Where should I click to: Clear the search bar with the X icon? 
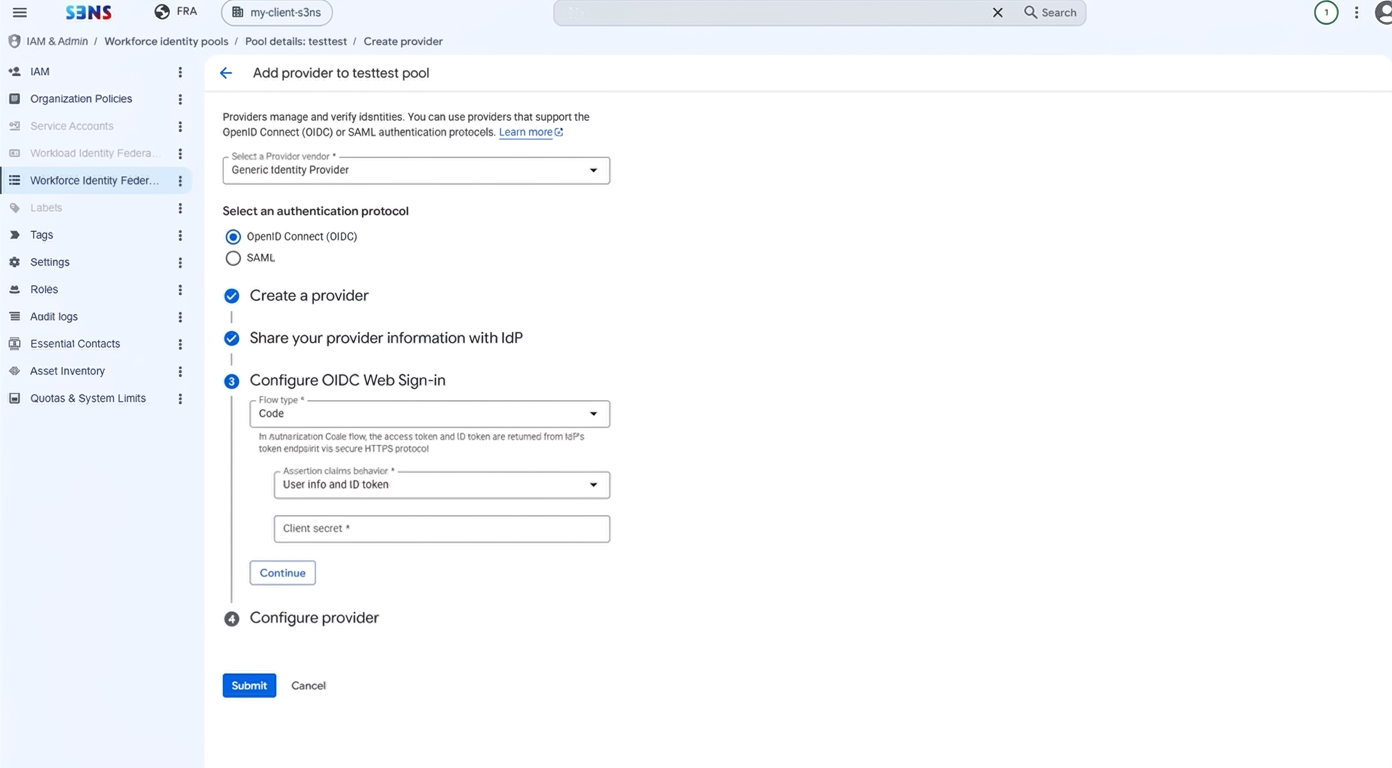coord(997,13)
